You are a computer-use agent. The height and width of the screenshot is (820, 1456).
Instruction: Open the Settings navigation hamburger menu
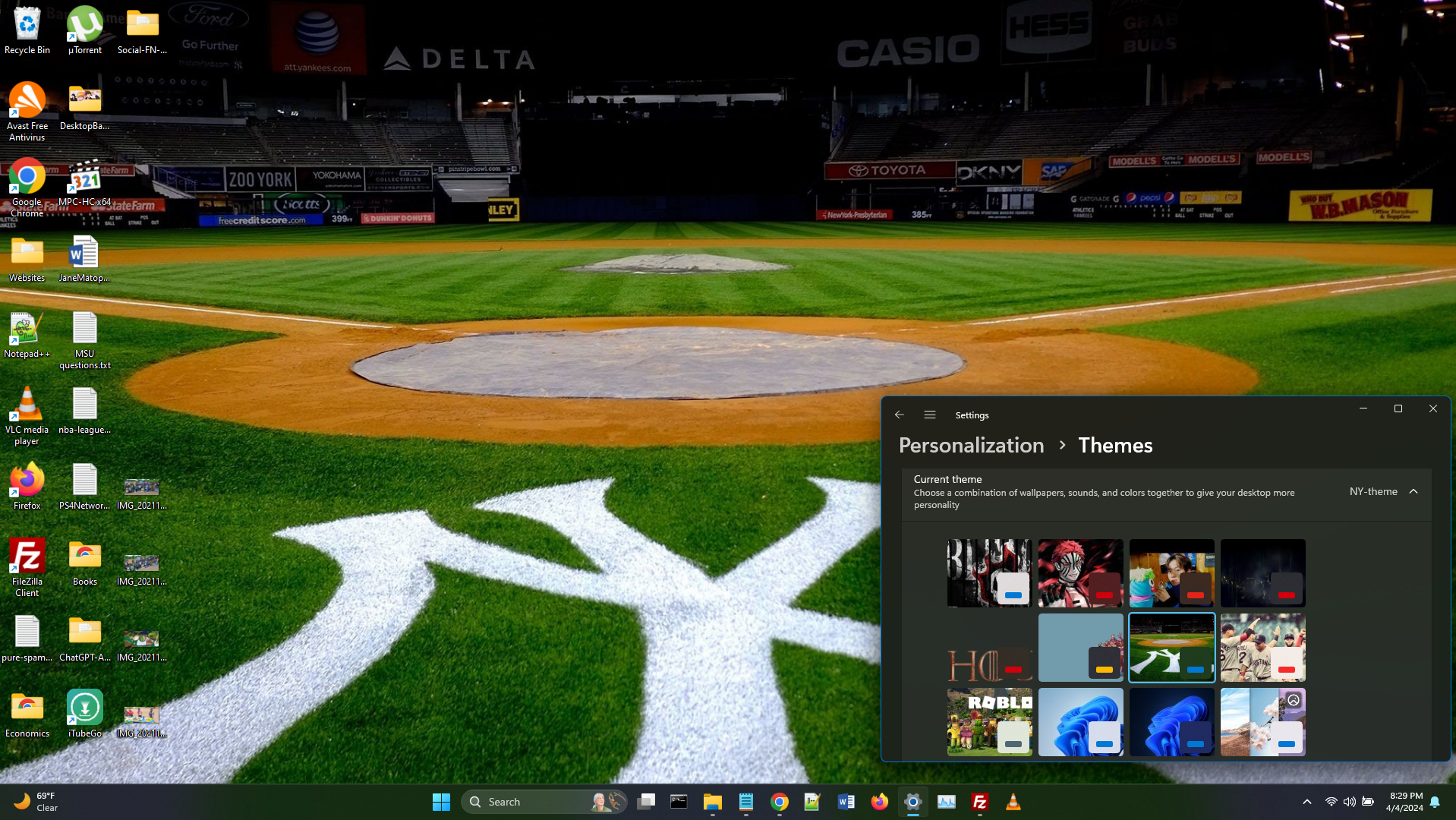[x=929, y=415]
